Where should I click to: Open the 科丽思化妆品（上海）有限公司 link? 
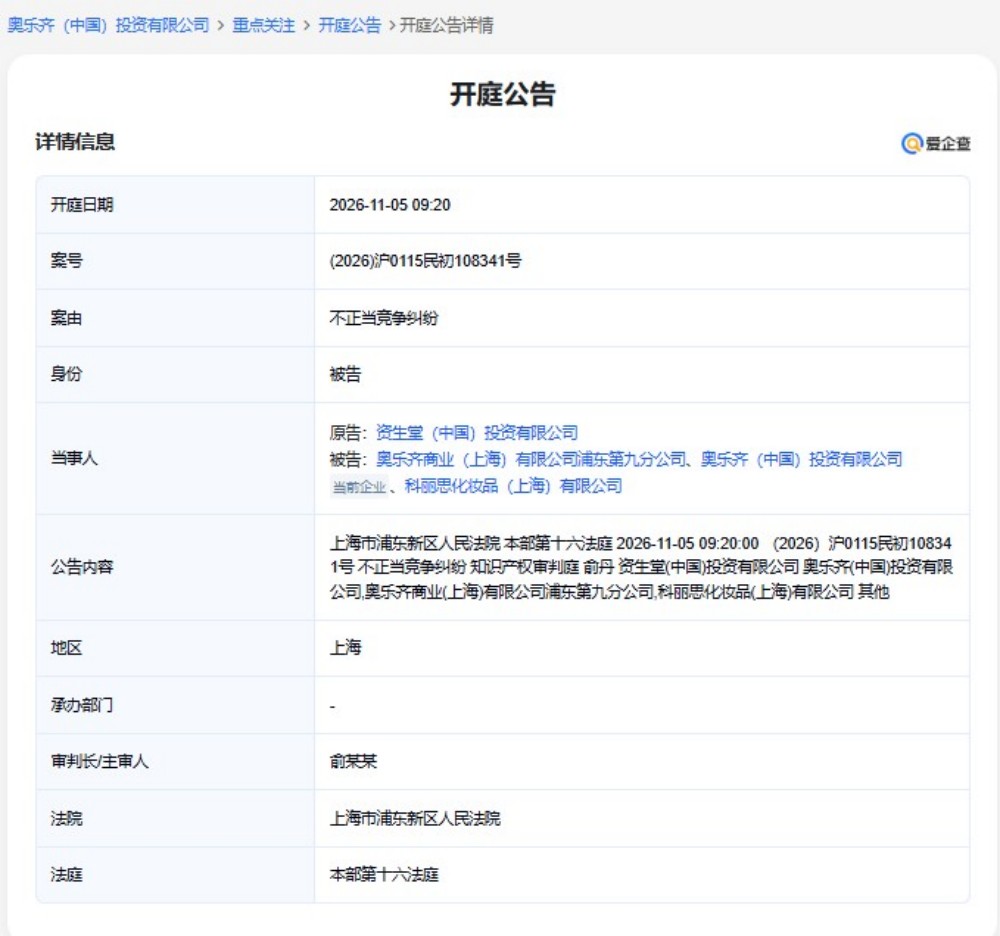513,486
